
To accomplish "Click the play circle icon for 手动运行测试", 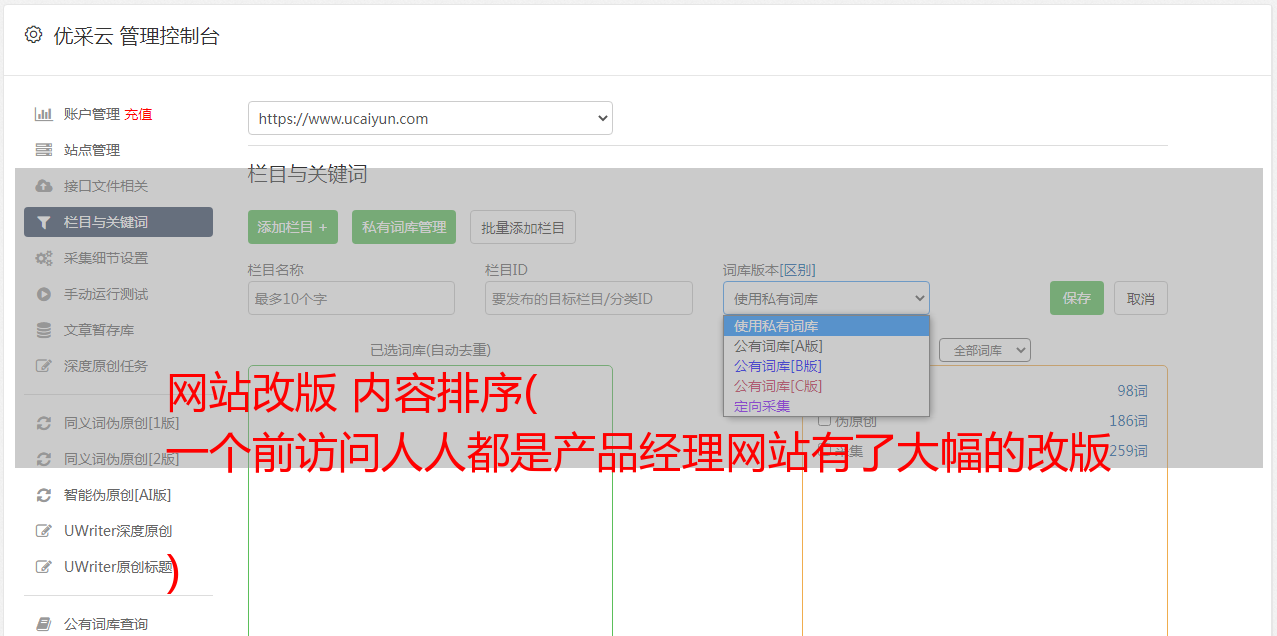I will [x=44, y=294].
